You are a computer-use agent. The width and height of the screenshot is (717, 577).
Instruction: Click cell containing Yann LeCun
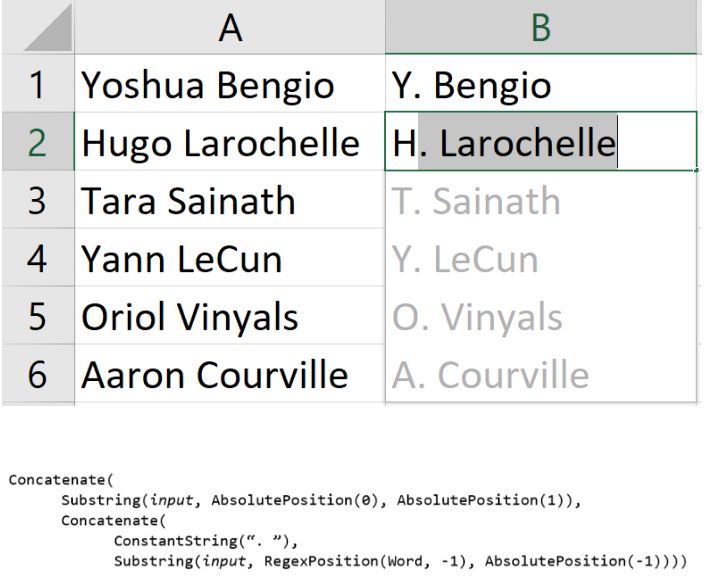coord(230,257)
